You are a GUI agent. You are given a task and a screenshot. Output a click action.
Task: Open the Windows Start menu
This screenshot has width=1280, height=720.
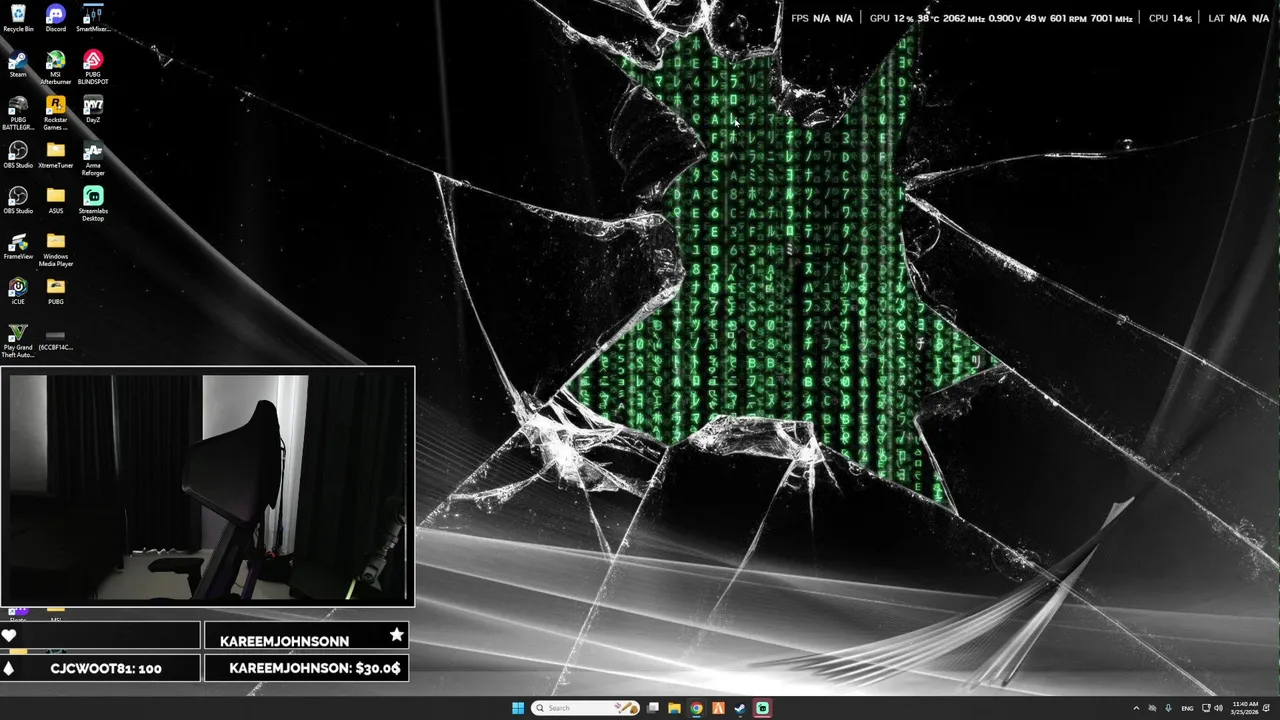[x=518, y=708]
